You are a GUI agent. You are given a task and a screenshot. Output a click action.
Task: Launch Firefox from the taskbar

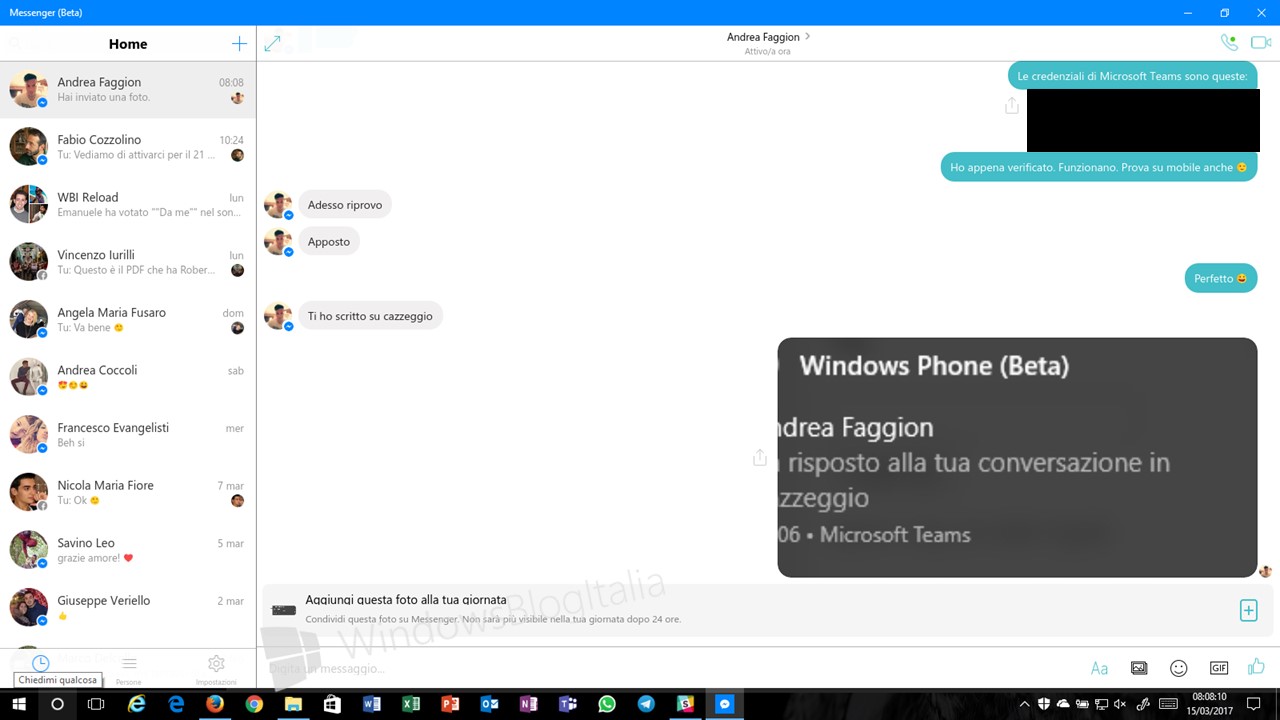[x=215, y=704]
